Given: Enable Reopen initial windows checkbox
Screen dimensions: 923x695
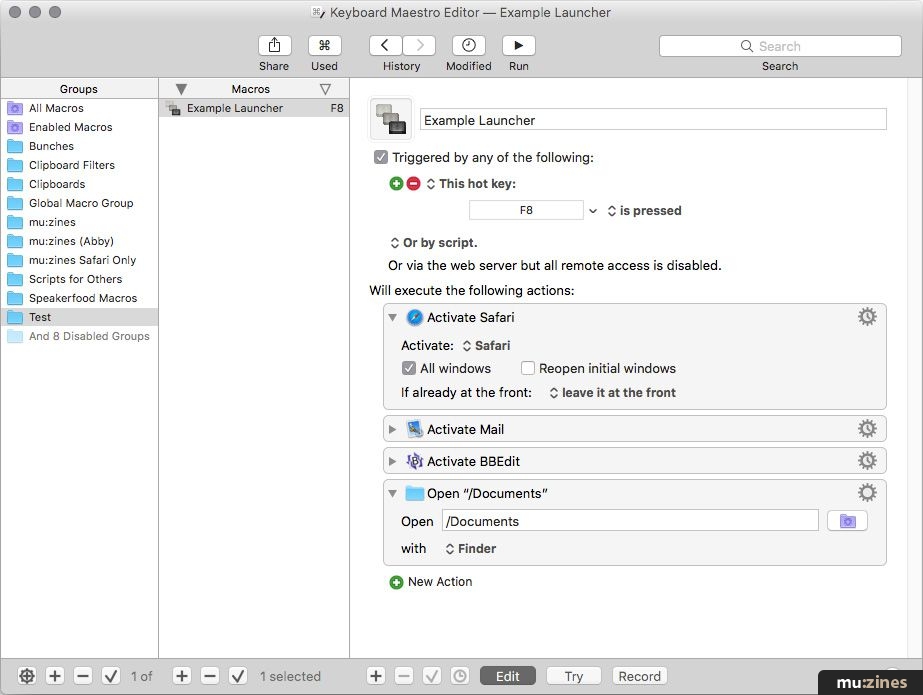Looking at the screenshot, I should coord(528,368).
